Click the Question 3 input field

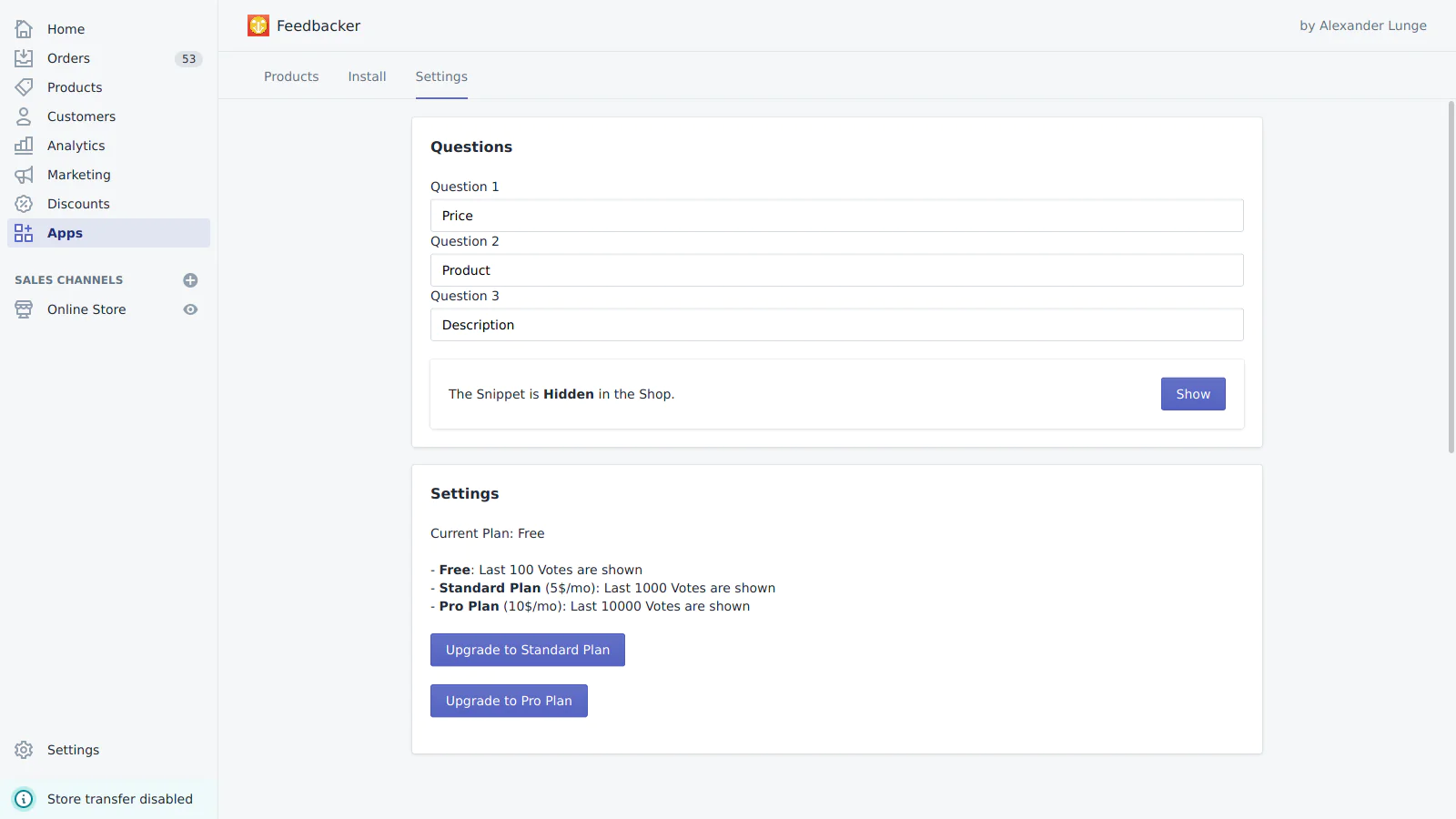click(x=836, y=325)
